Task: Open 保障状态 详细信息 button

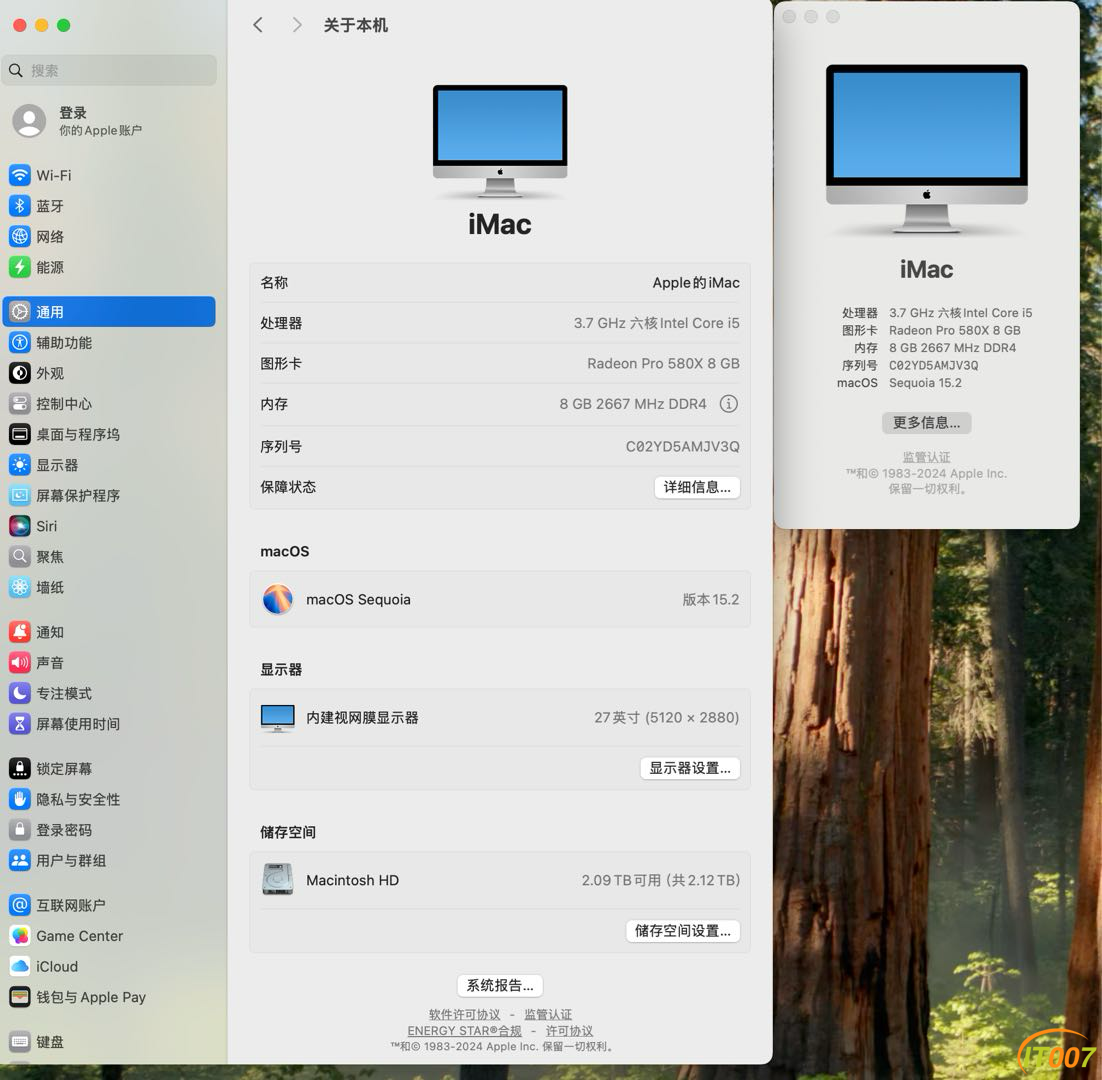Action: (697, 487)
